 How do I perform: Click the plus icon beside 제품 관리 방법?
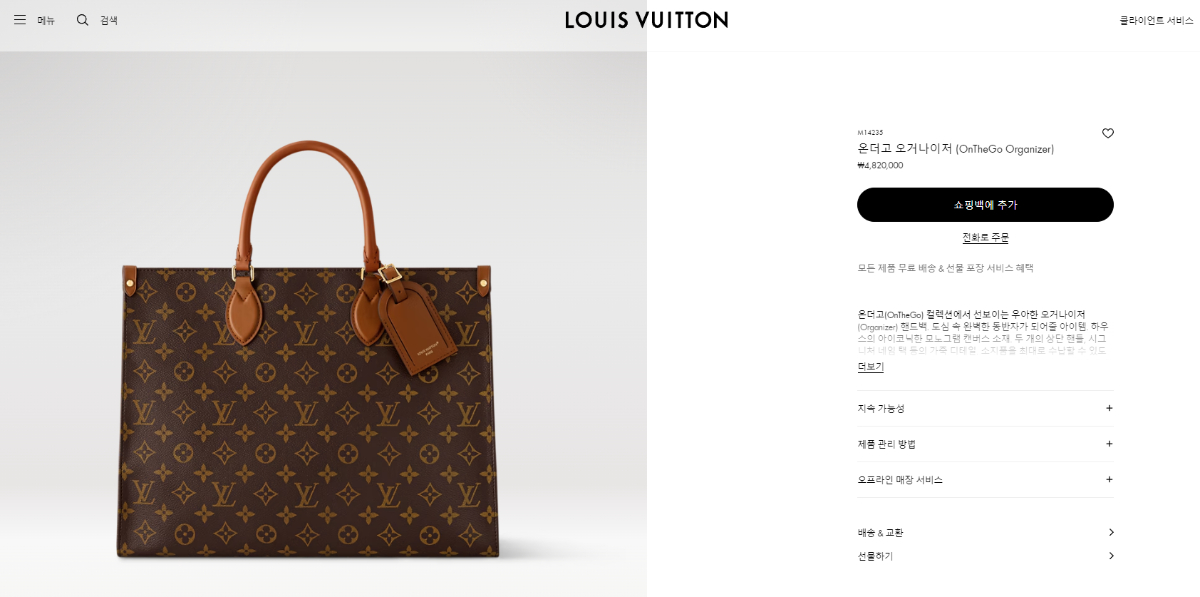(1109, 444)
